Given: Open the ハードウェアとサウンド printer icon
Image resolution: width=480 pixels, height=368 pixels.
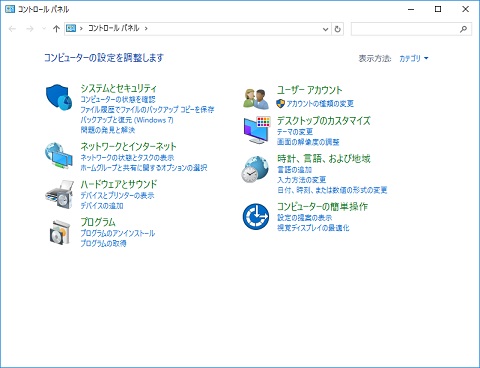Looking at the screenshot, I should coord(59,195).
